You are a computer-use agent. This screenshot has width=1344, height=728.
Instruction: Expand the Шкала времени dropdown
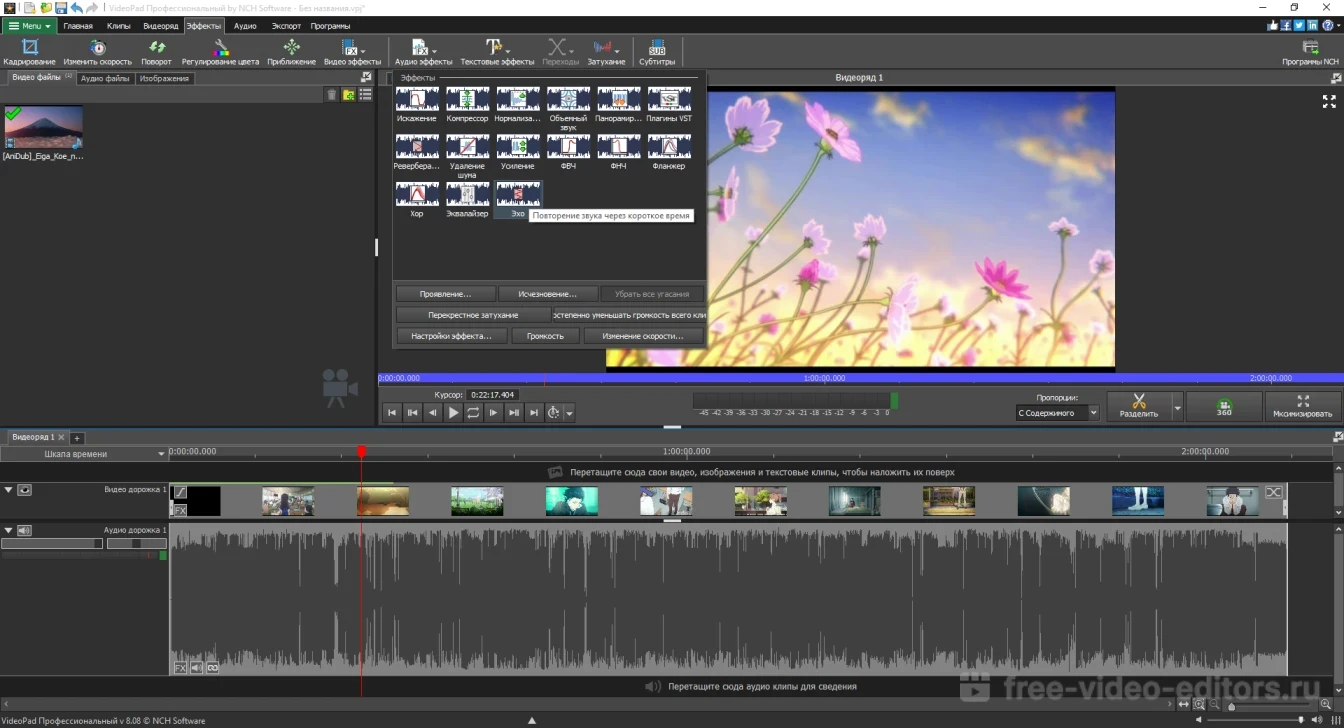[161, 454]
